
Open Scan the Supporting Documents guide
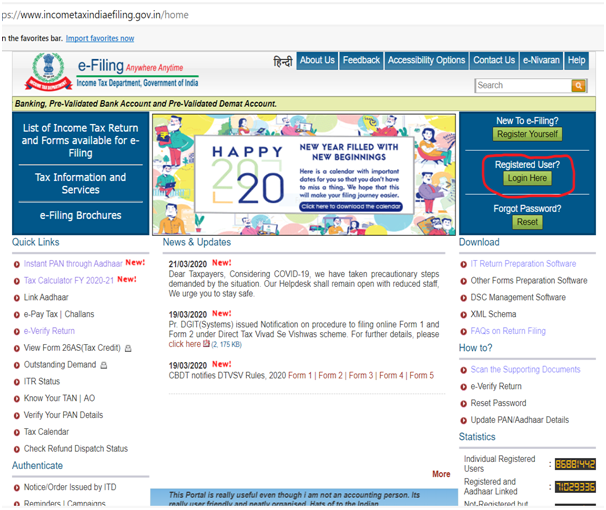pos(525,370)
